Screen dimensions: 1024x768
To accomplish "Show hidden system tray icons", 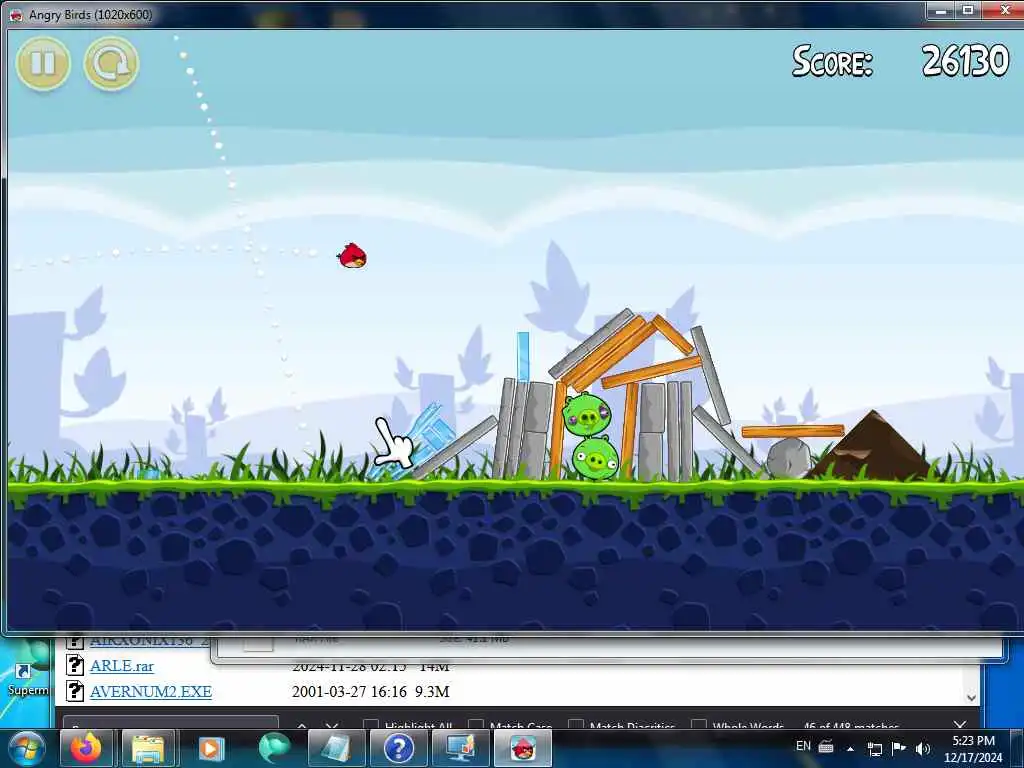I will pos(850,748).
